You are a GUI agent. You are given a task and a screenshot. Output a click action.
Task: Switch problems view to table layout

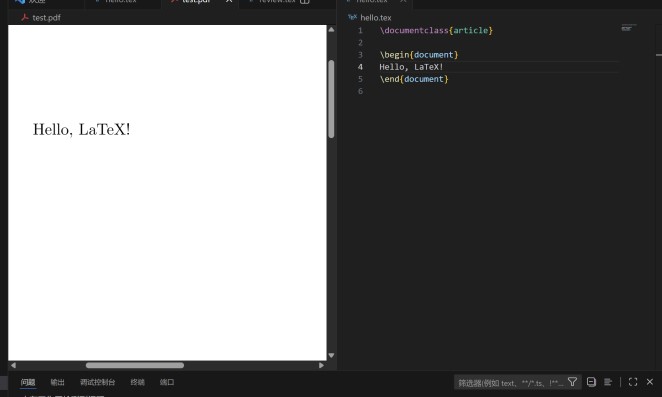coord(608,382)
